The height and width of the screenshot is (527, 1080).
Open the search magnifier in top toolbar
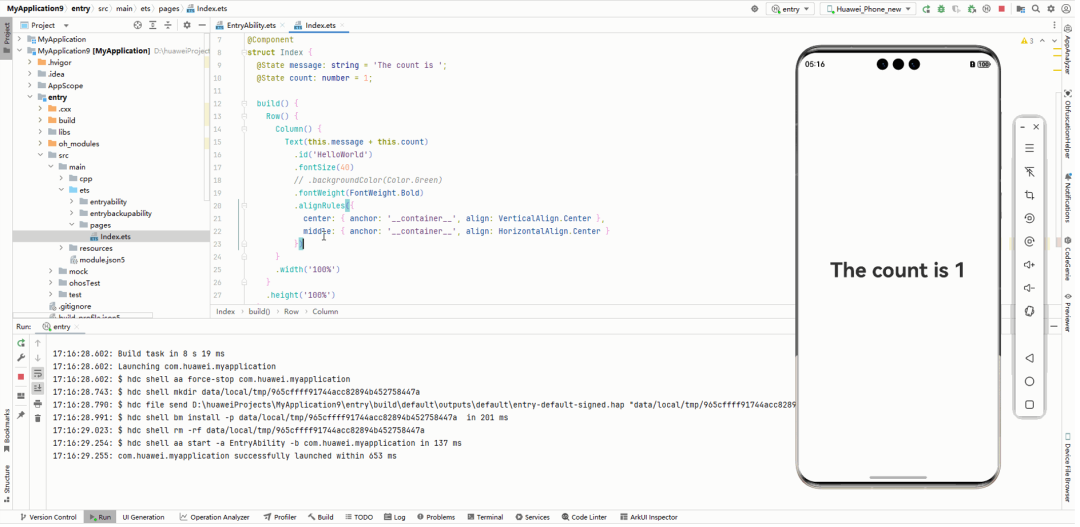(x=1036, y=9)
